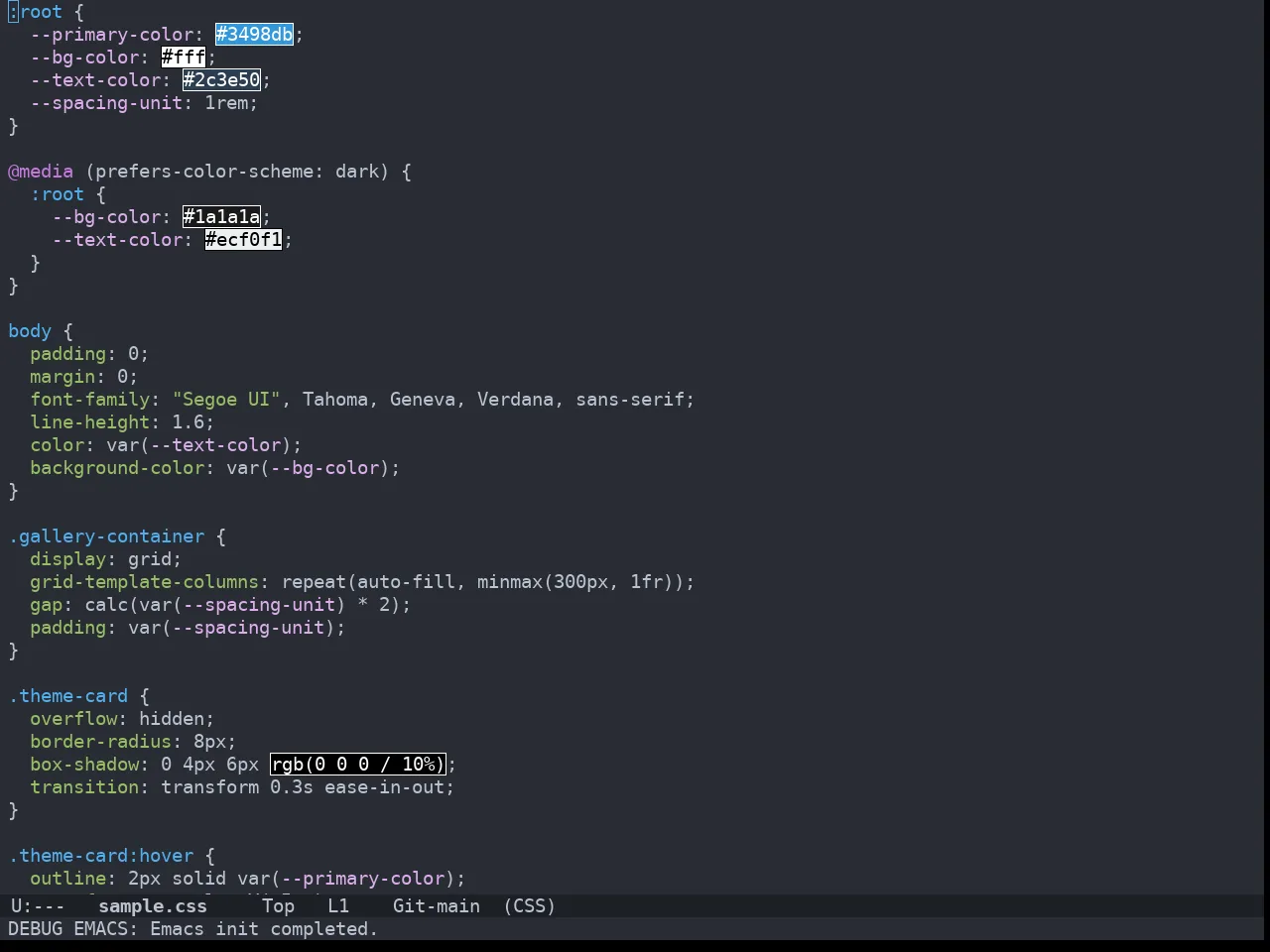1270x952 pixels.
Task: Click the grid-template-columns property
Action: point(145,582)
